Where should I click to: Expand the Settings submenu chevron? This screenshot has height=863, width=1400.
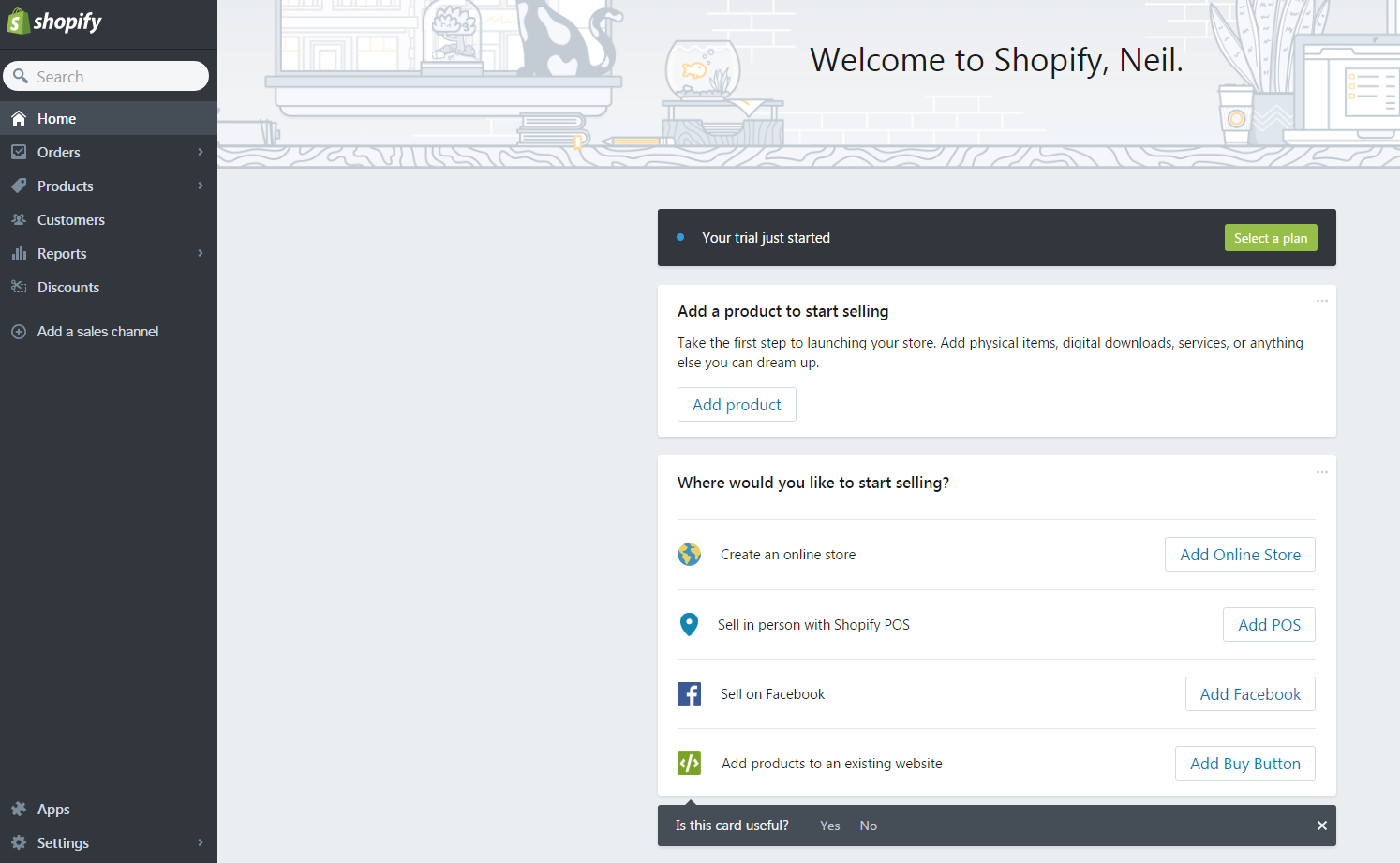(x=201, y=842)
